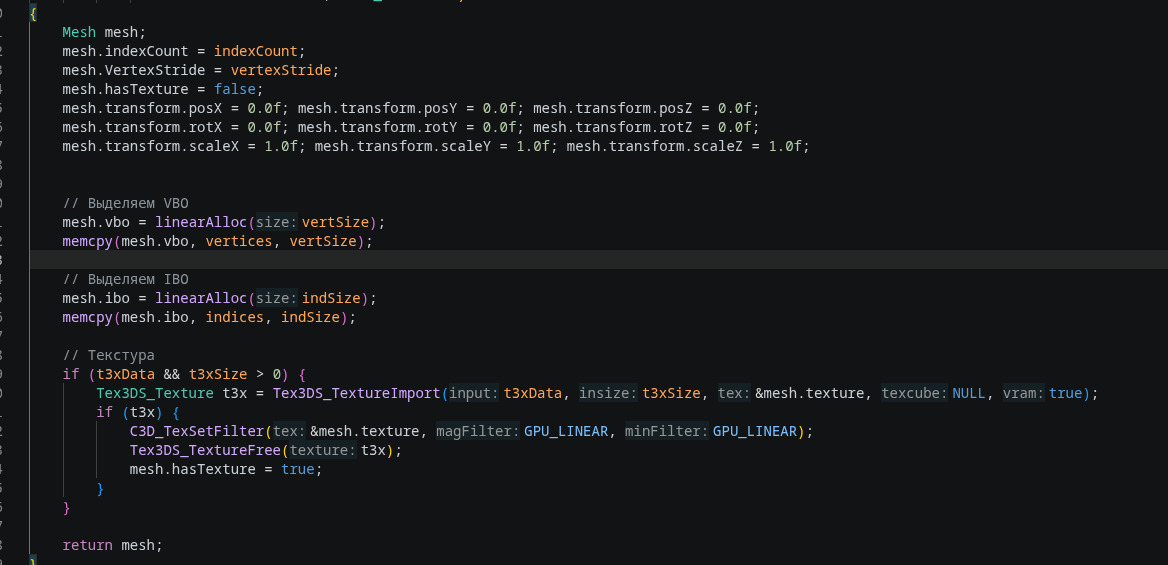Click the 'C3D_TexSetFilter' function call

(197, 431)
